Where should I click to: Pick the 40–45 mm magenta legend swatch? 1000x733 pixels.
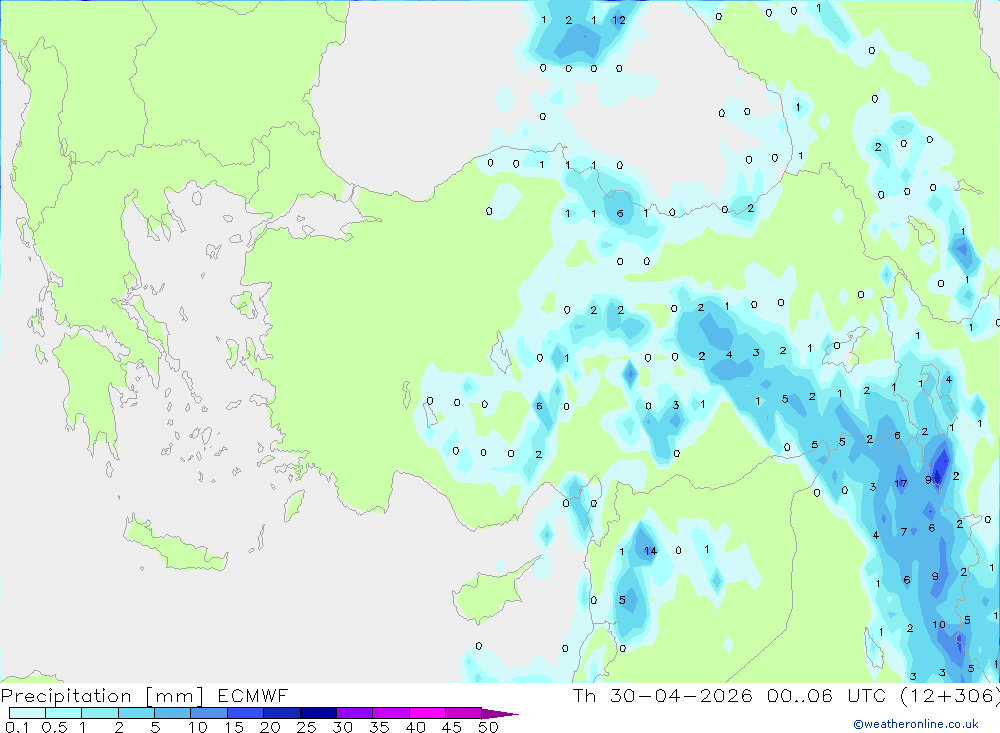point(427,713)
